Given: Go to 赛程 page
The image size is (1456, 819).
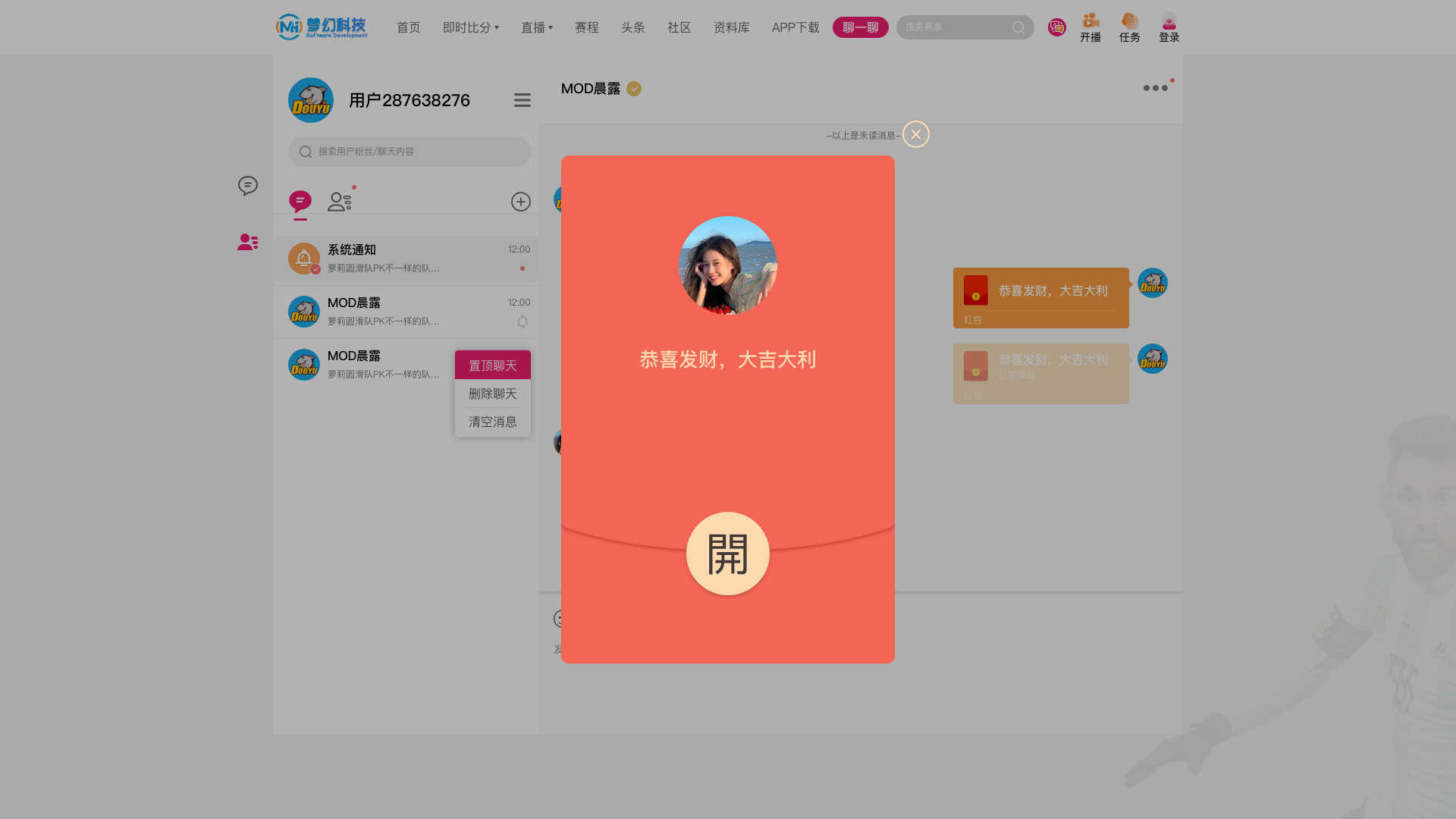Looking at the screenshot, I should (586, 27).
